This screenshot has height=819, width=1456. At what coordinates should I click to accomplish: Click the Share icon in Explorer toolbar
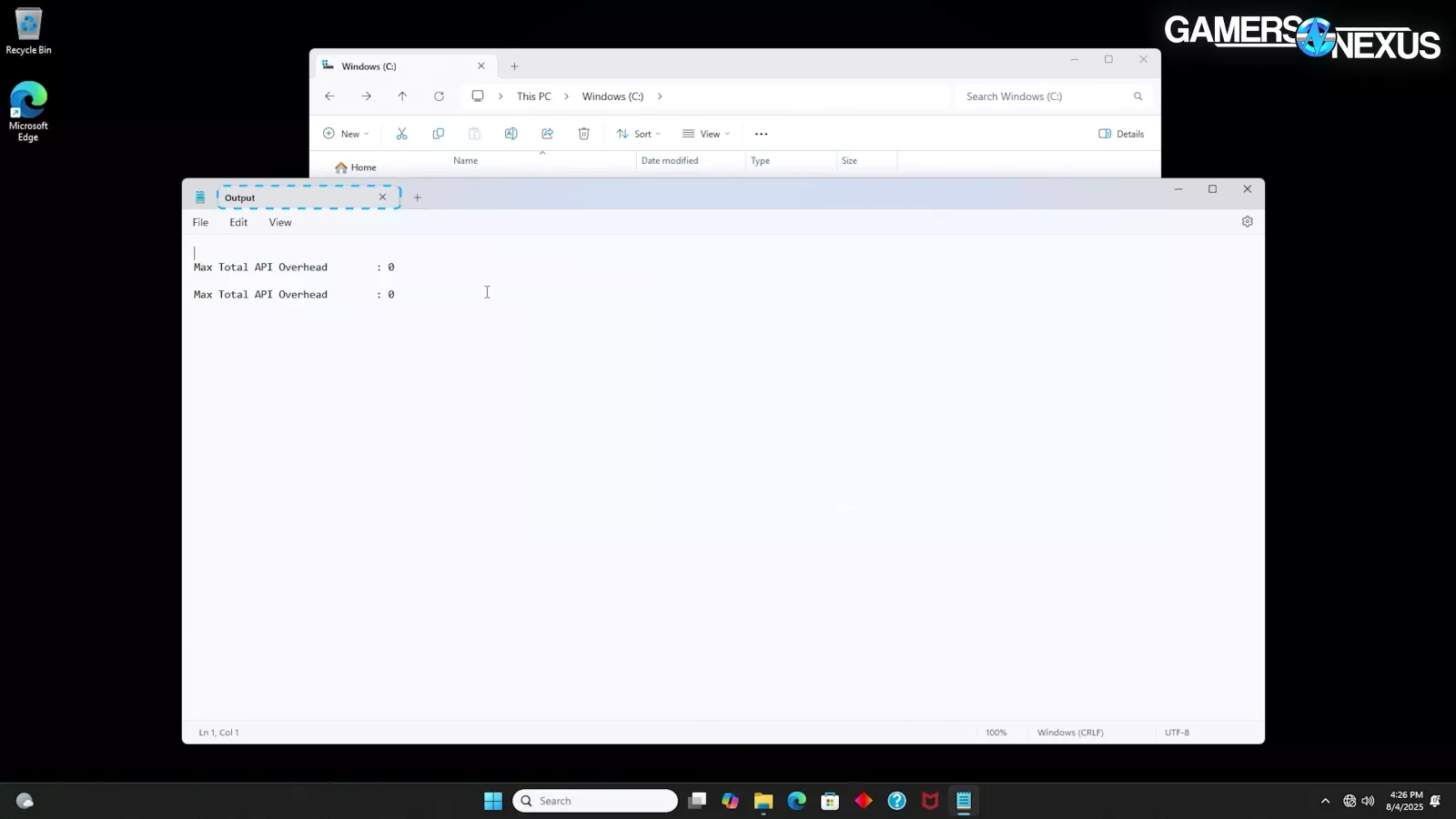547,134
